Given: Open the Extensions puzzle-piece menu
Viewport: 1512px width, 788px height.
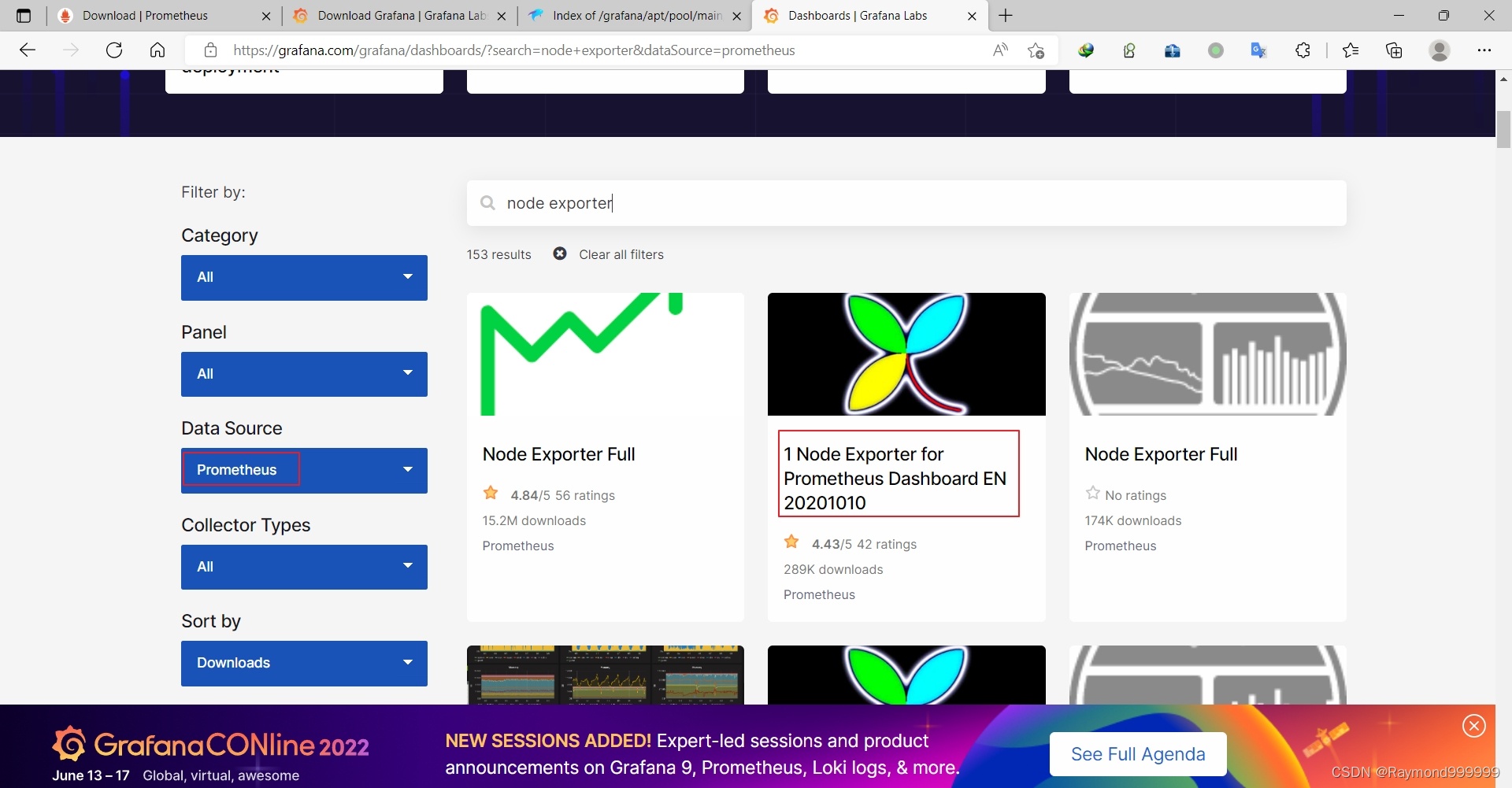Looking at the screenshot, I should pos(1303,50).
